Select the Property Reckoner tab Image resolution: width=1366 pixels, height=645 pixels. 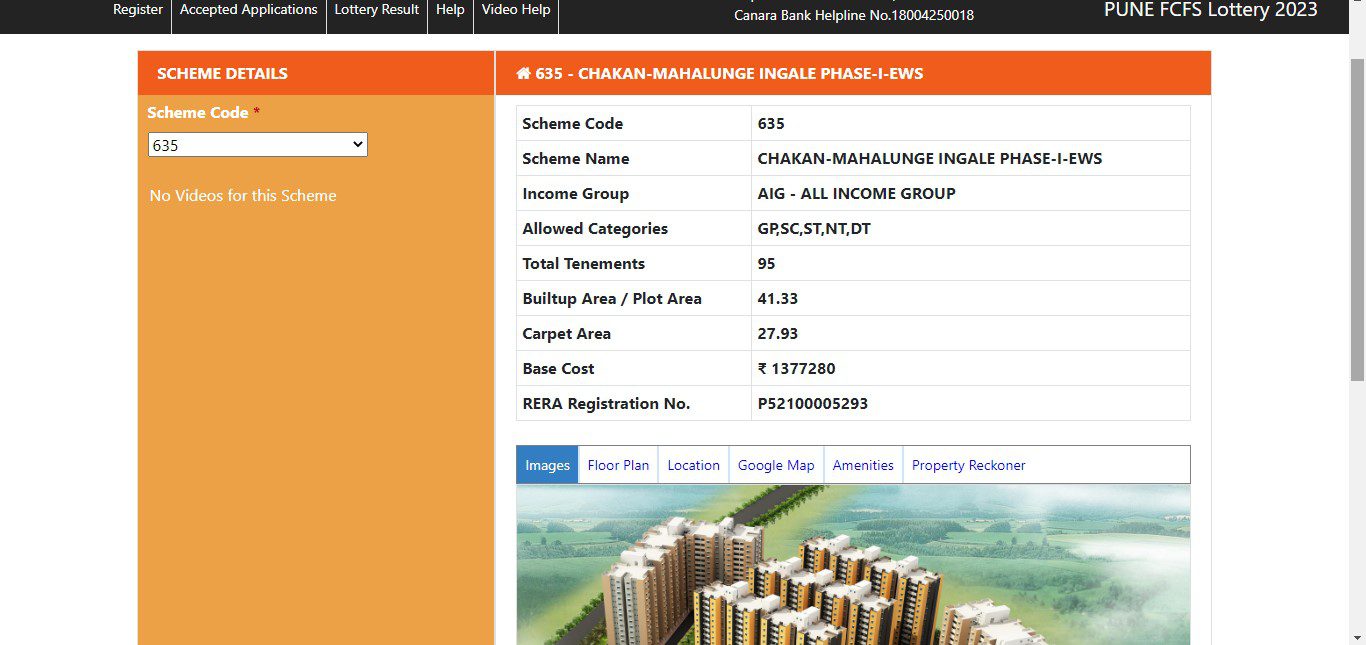[968, 464]
